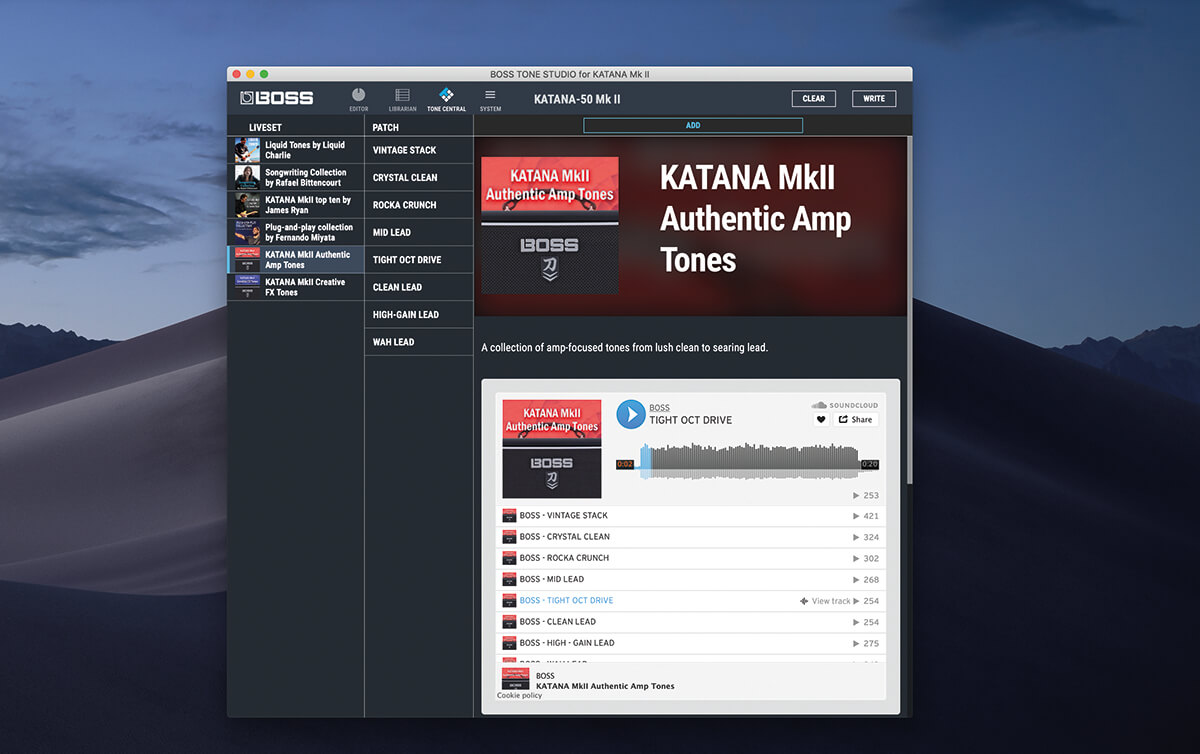Click the TIGHT OCT DRIVE track title
This screenshot has height=754, width=1200.
[690, 420]
